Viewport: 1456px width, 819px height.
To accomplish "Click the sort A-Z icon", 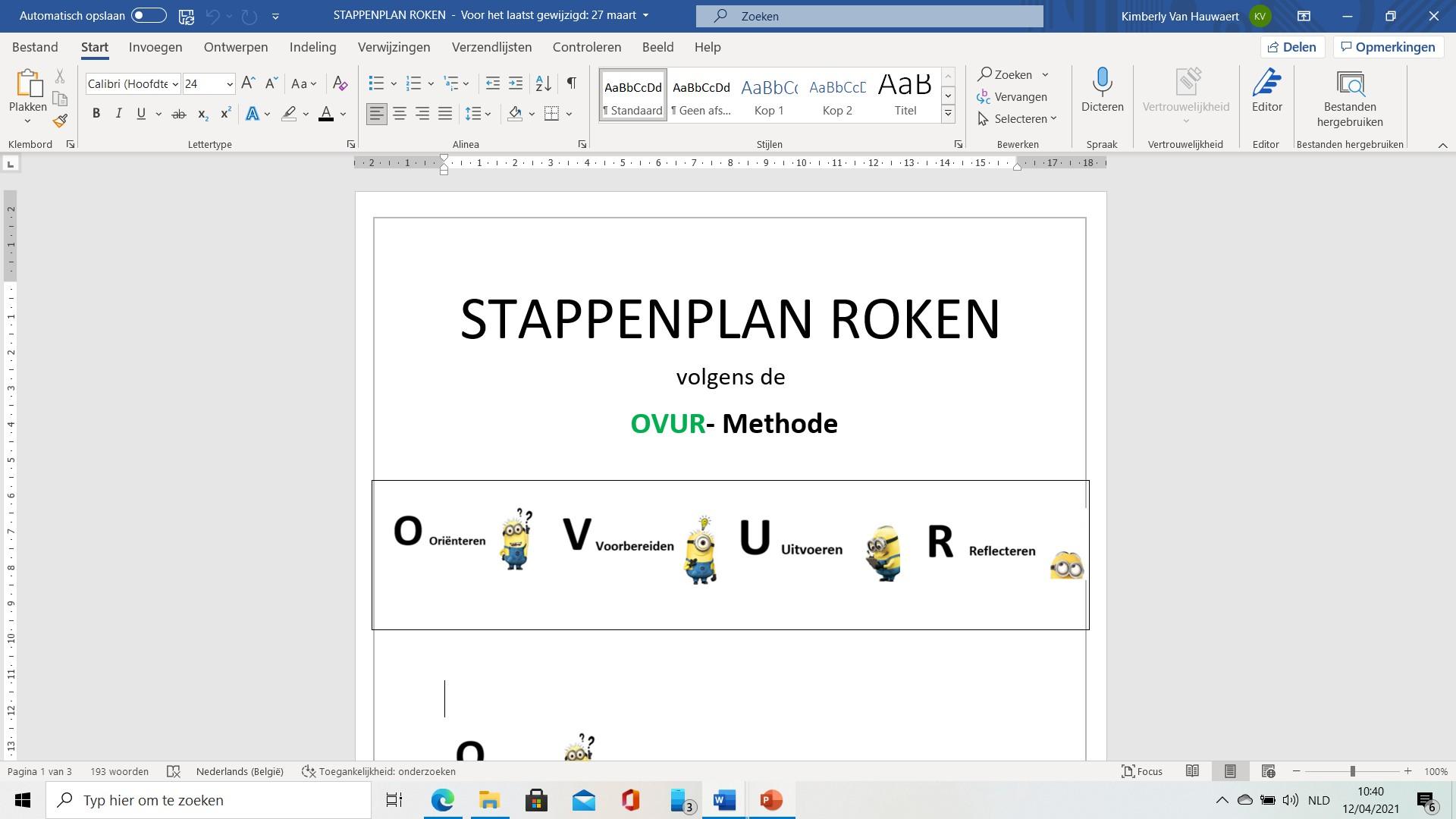I will tap(543, 83).
